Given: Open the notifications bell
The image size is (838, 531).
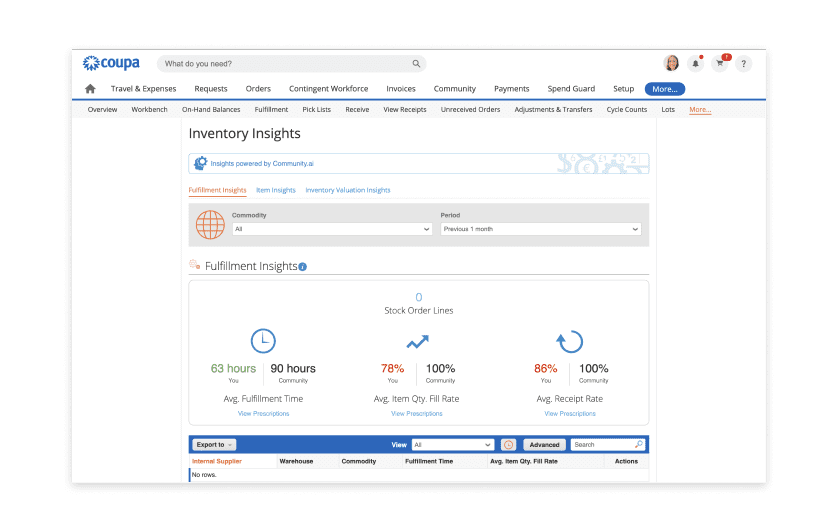Looking at the screenshot, I should [696, 64].
